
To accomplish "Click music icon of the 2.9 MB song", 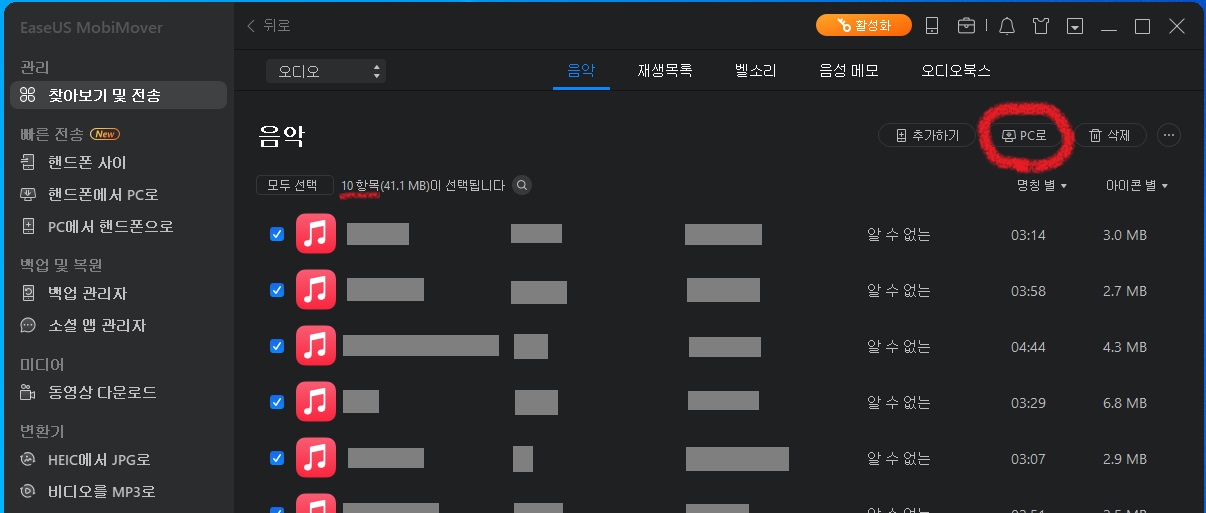I will point(316,458).
